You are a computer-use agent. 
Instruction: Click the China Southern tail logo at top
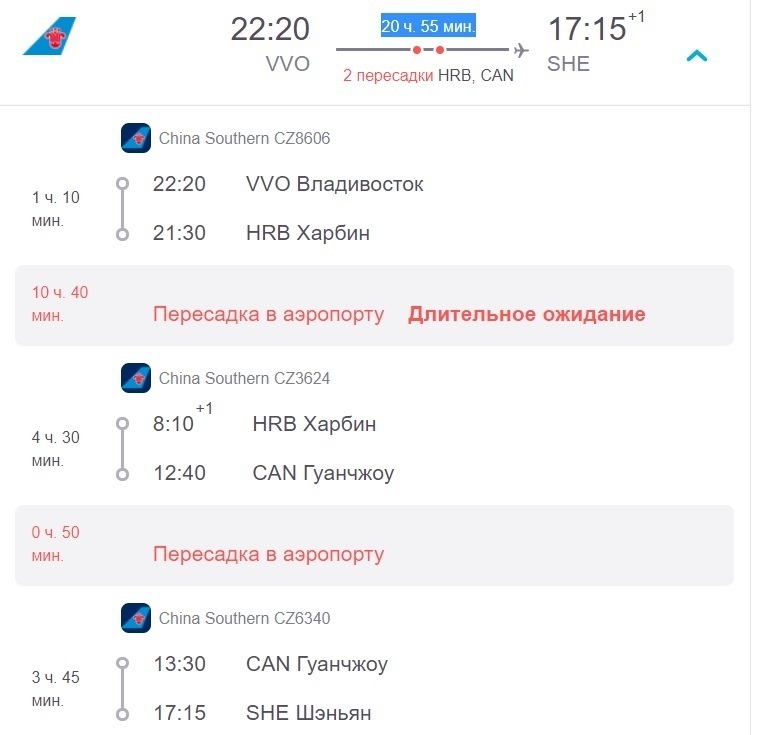coord(49,36)
